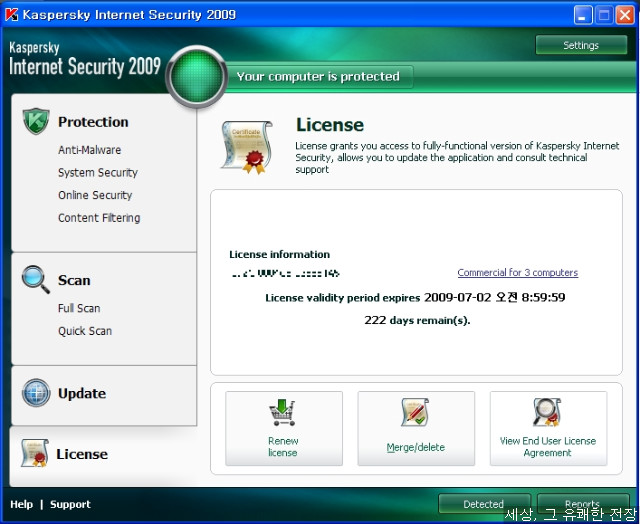This screenshot has height=524, width=640.
Task: Click the License validity period expires text
Action: [x=415, y=297]
